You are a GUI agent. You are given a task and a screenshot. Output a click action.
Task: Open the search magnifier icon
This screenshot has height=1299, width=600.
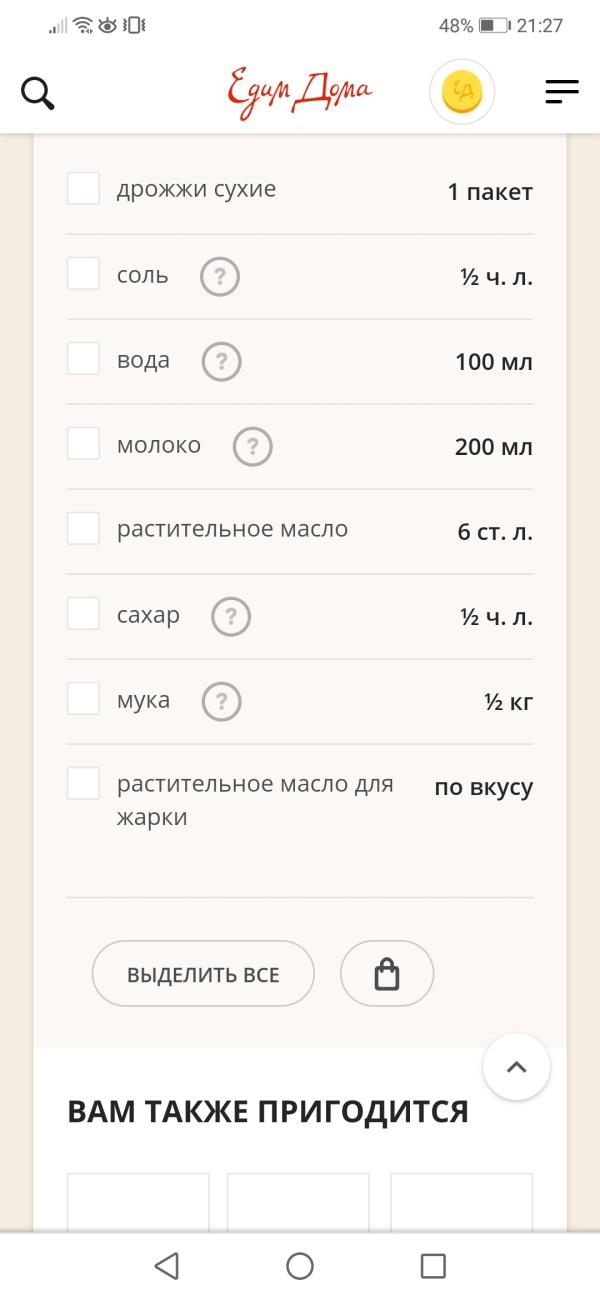[x=37, y=93]
